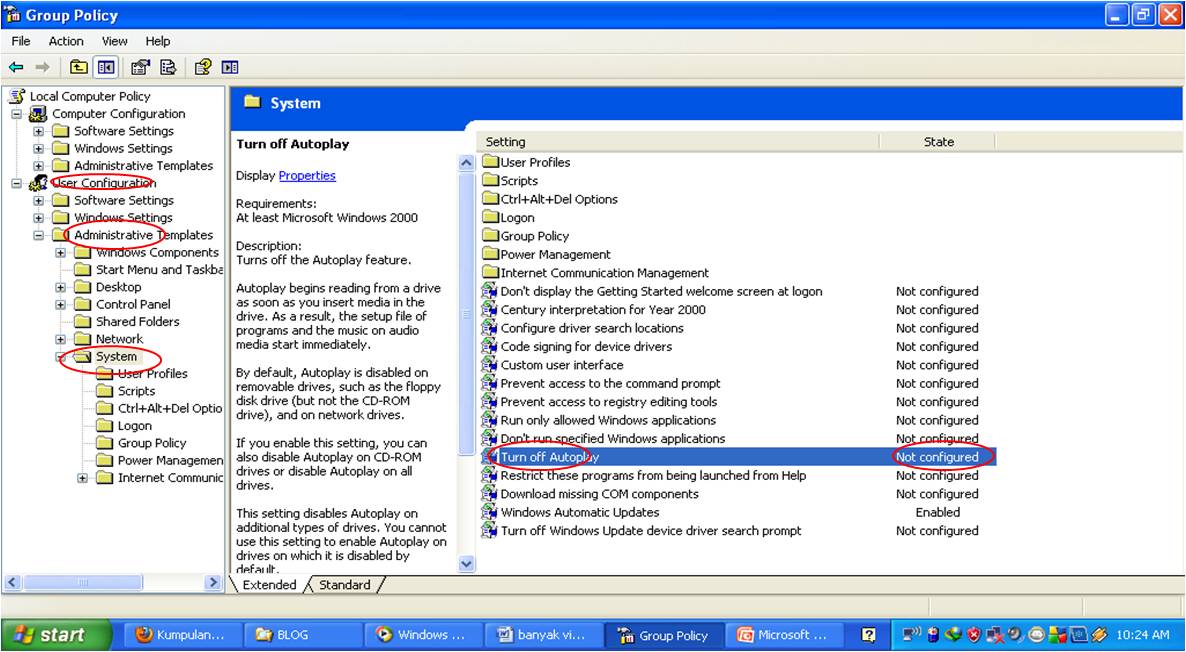Image resolution: width=1186 pixels, height=652 pixels.
Task: Open the Action menu
Action: [x=66, y=41]
